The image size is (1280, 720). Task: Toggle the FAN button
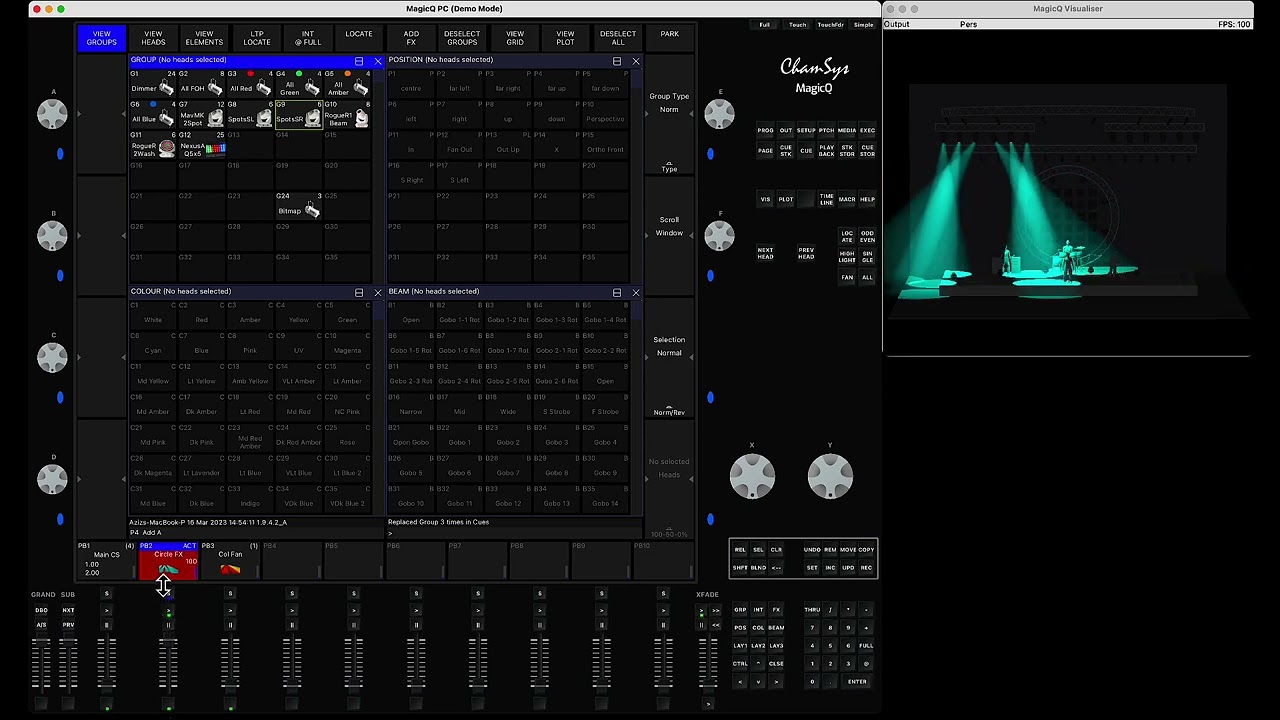tap(847, 277)
